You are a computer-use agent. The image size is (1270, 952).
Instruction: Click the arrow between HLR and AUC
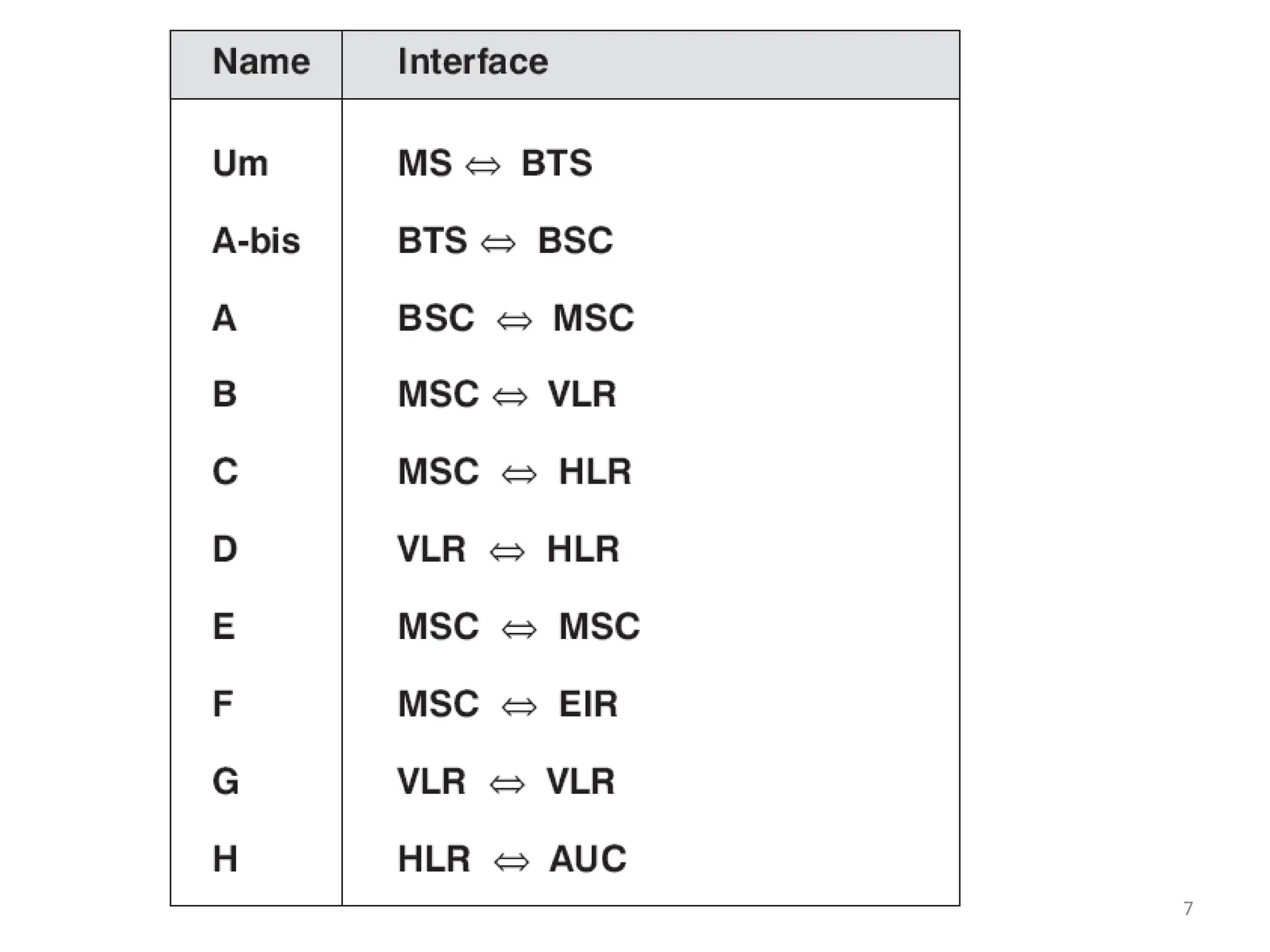[512, 862]
